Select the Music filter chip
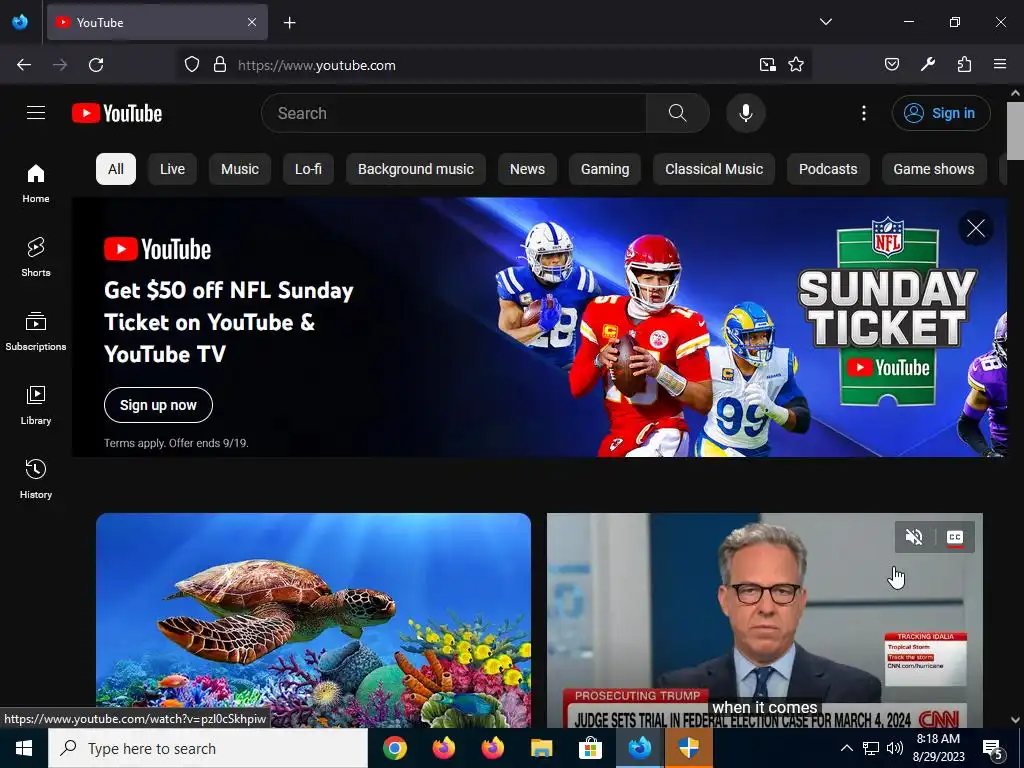1024x768 pixels. tap(240, 169)
